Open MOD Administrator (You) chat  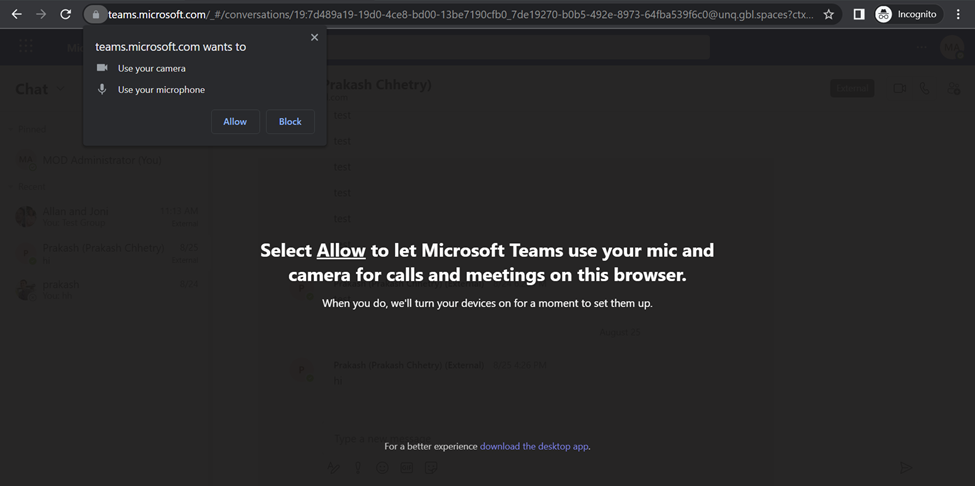pyautogui.click(x=106, y=160)
